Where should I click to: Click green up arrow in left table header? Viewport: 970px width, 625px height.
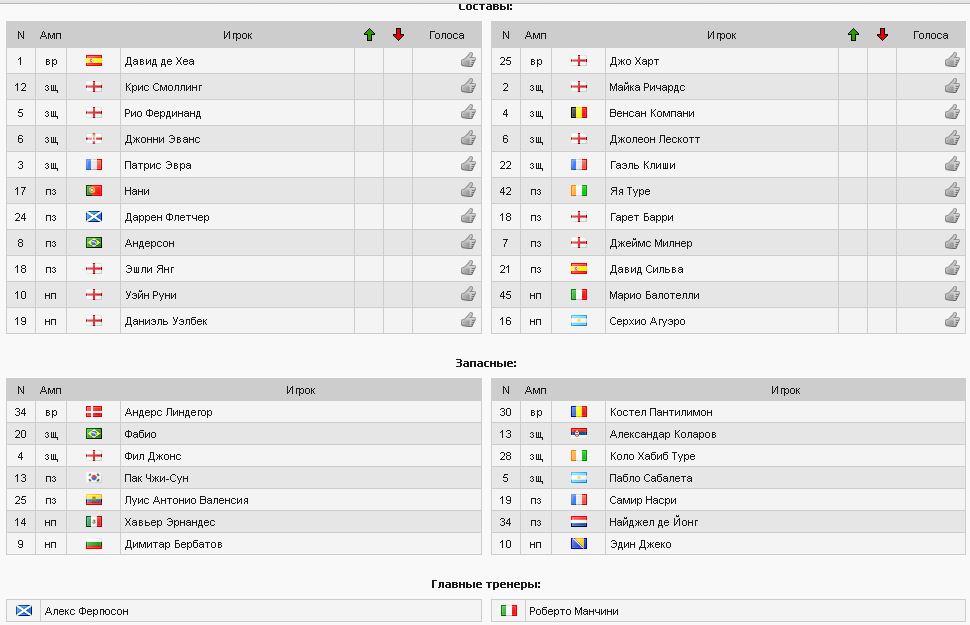[369, 35]
